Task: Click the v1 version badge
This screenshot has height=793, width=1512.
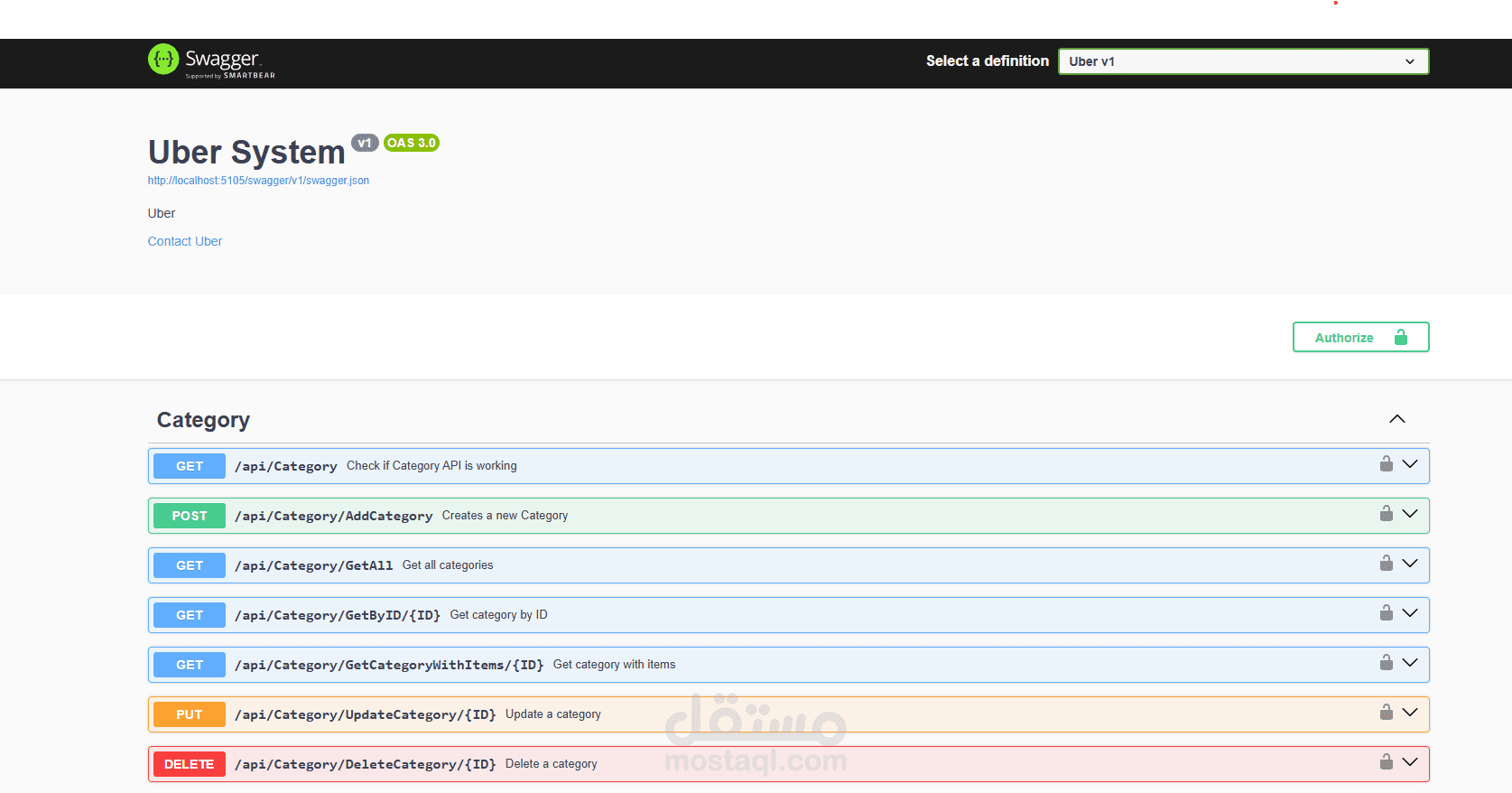Action: tap(365, 143)
